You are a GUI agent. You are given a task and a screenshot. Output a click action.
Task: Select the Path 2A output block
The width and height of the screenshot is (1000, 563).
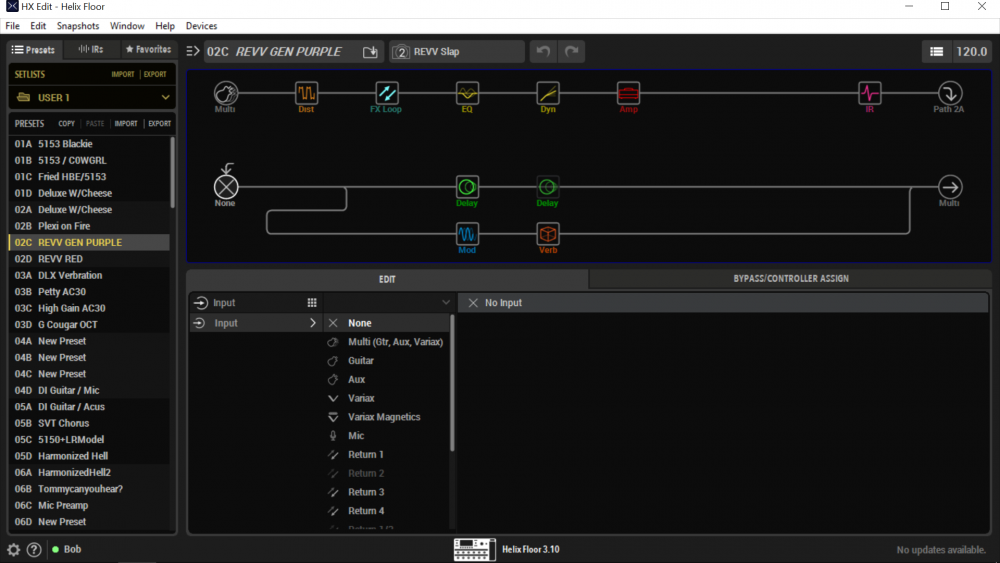(950, 93)
